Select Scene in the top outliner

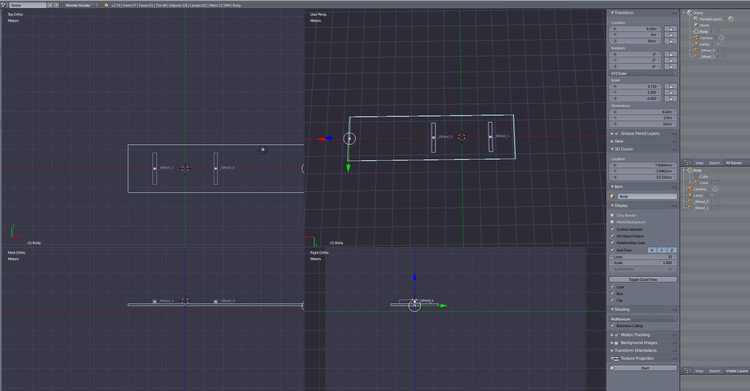698,13
